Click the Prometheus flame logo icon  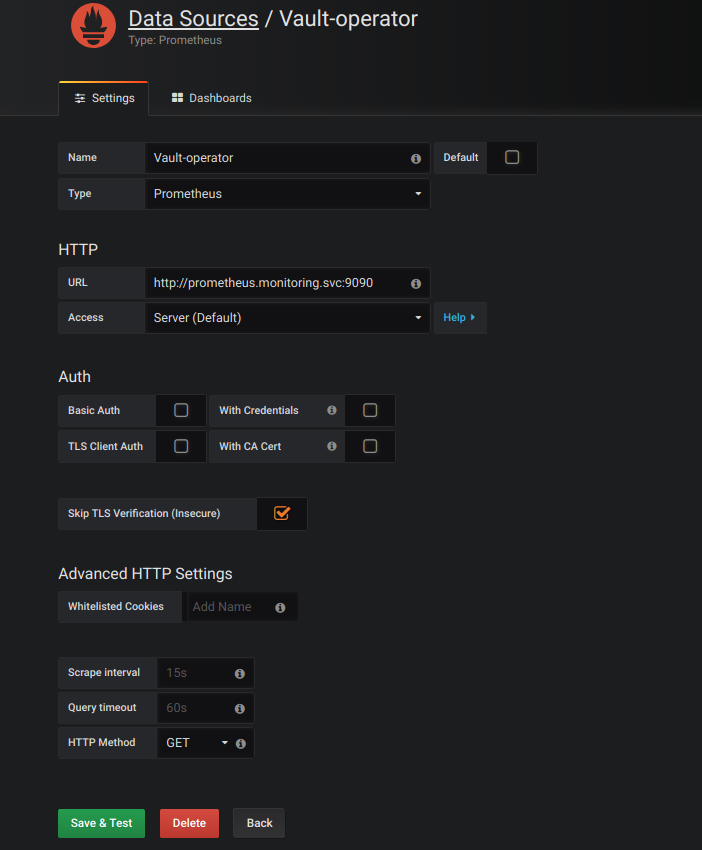(93, 26)
